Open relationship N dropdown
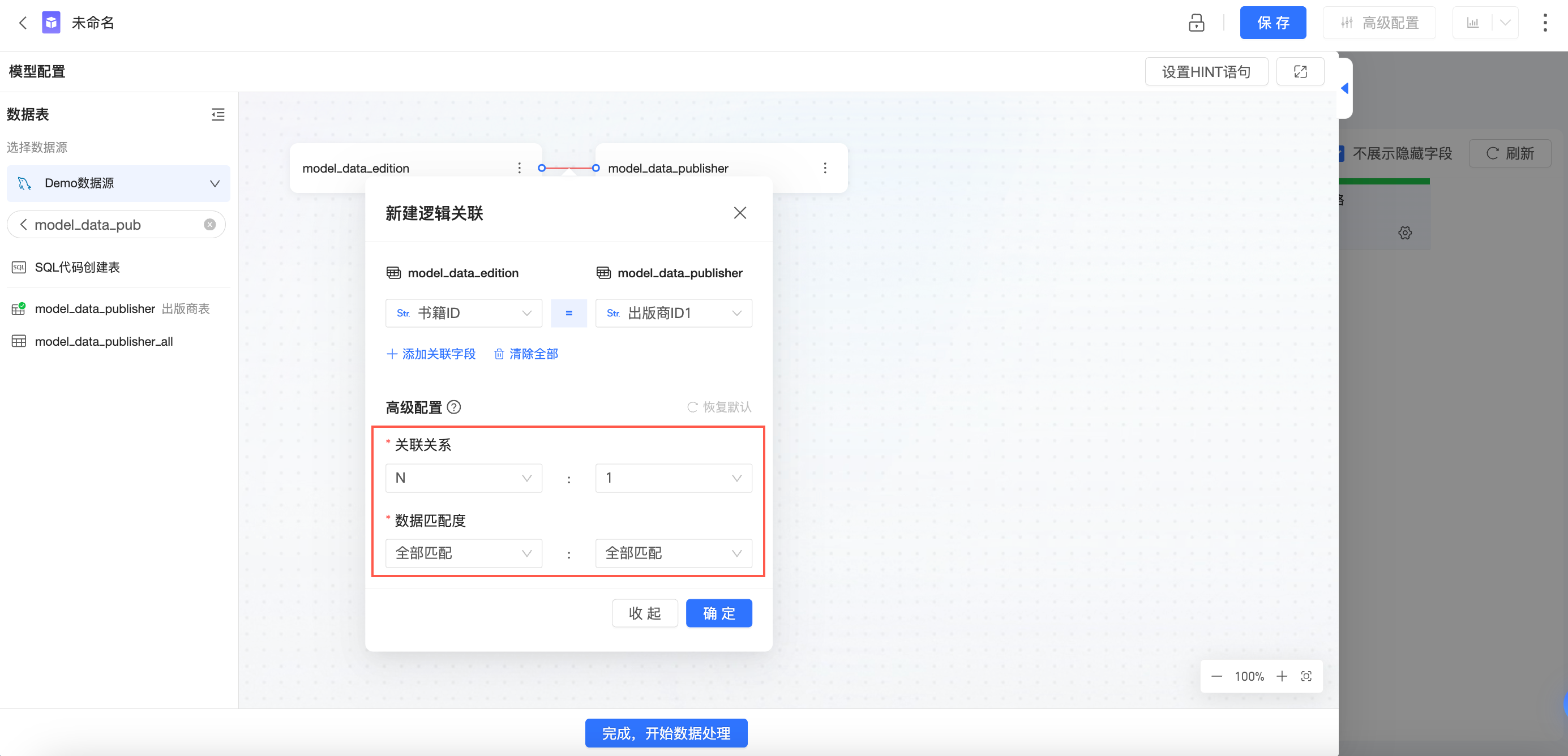This screenshot has height=756, width=1568. (463, 478)
